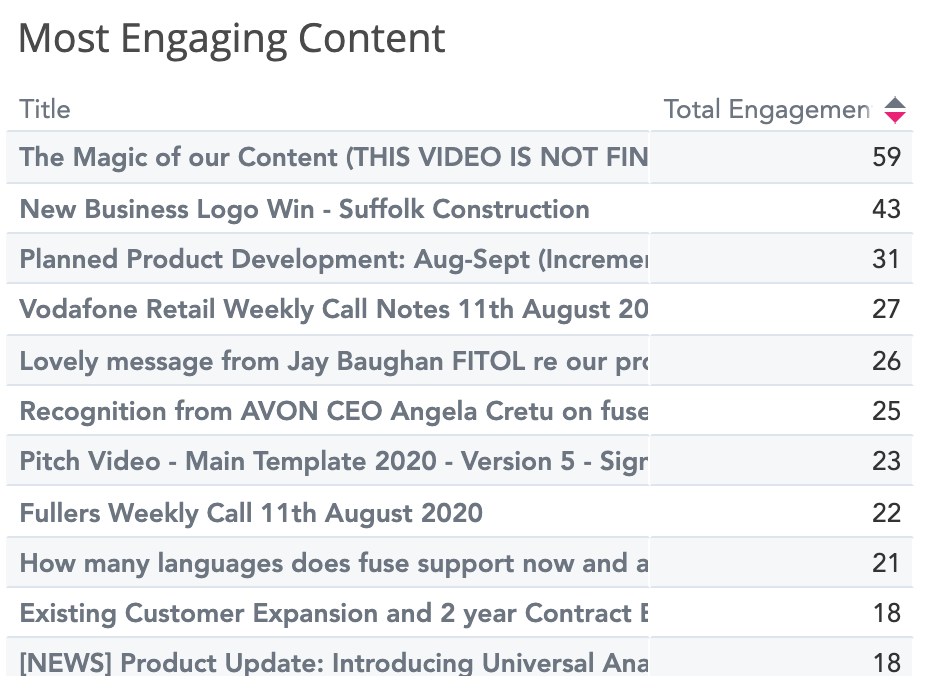Open 'Recognition from AVON CEO Angela Cretu'
The height and width of the screenshot is (700, 934).
click(333, 411)
